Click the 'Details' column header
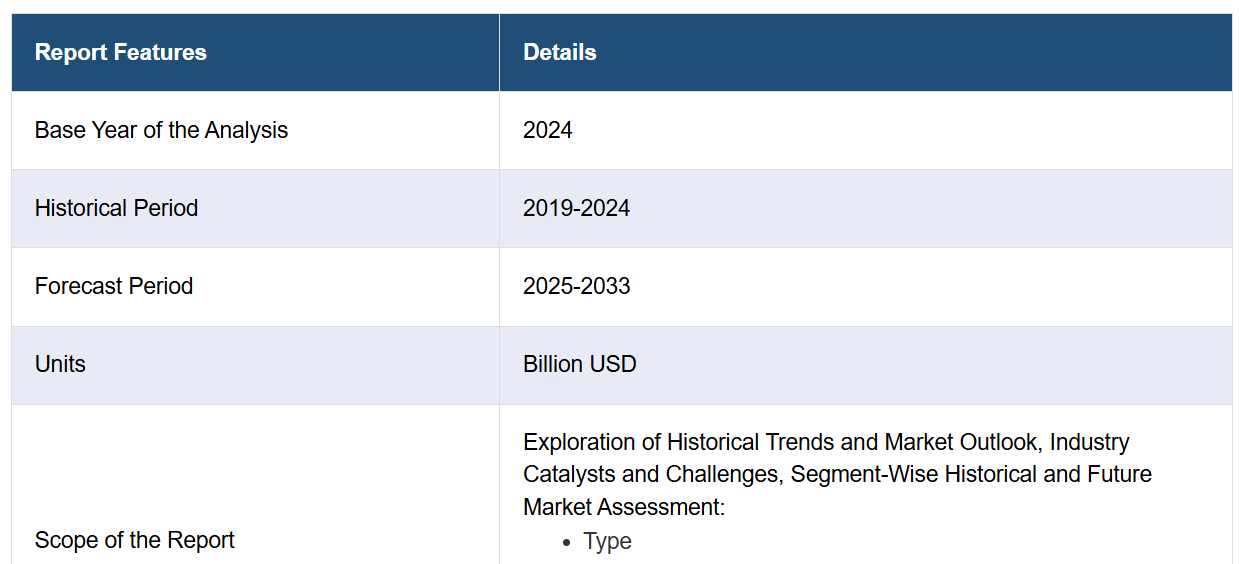The height and width of the screenshot is (564, 1239). pyautogui.click(x=866, y=52)
